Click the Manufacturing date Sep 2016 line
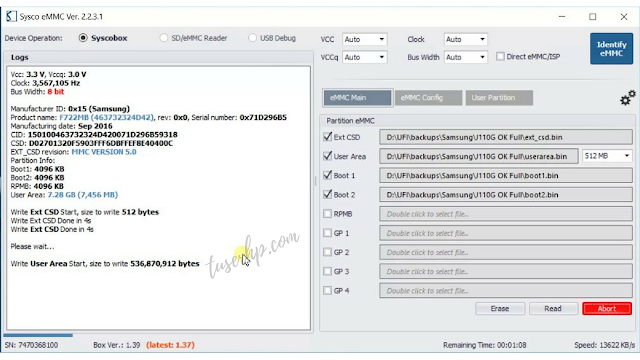This screenshot has height=360, width=640. 61,126
